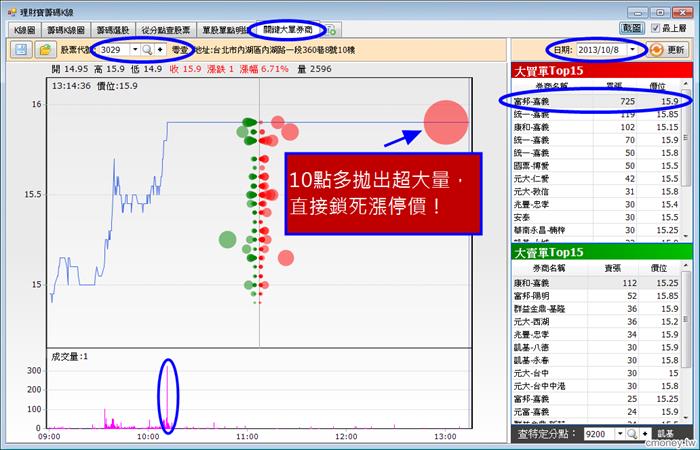Click the stock code input field showing 3029
Viewport: 700px width, 450px height.
[114, 50]
